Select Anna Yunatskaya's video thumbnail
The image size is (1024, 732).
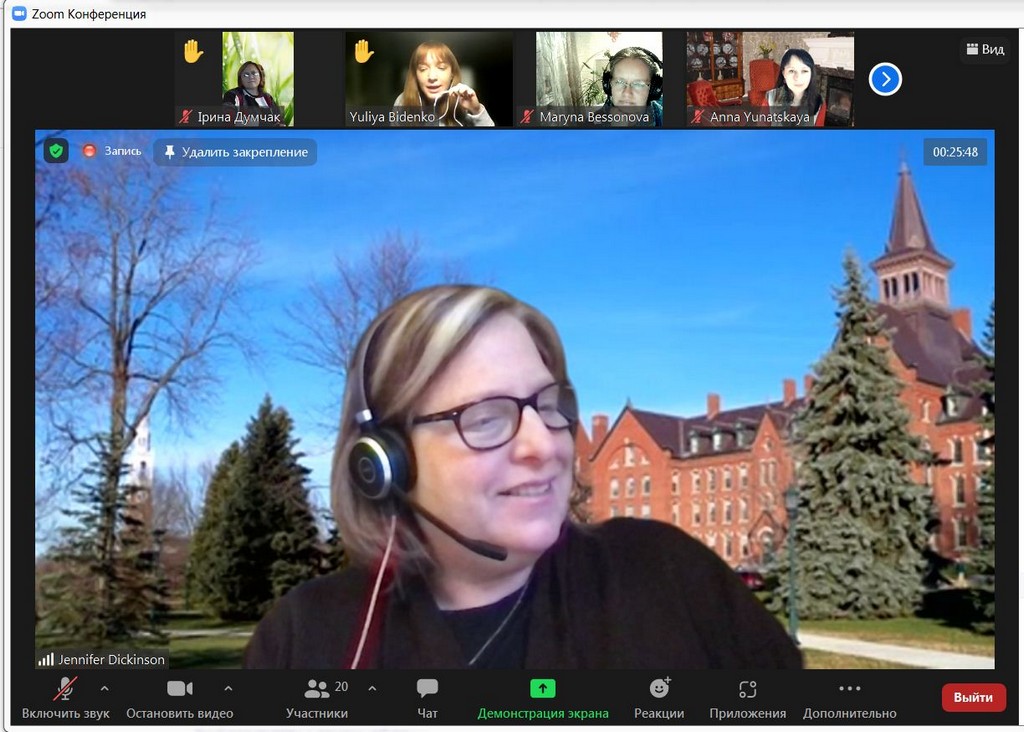pos(770,79)
